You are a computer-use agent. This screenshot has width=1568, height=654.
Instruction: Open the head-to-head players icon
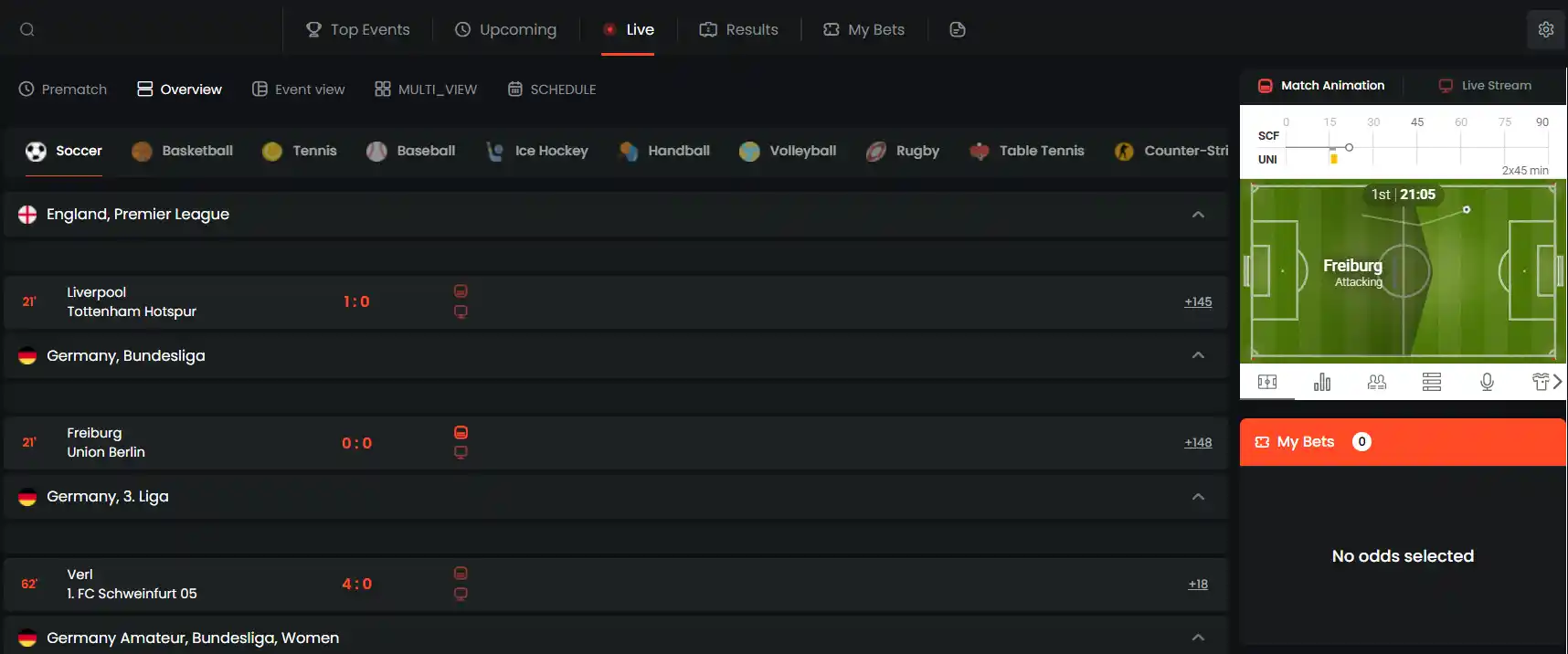[1377, 382]
